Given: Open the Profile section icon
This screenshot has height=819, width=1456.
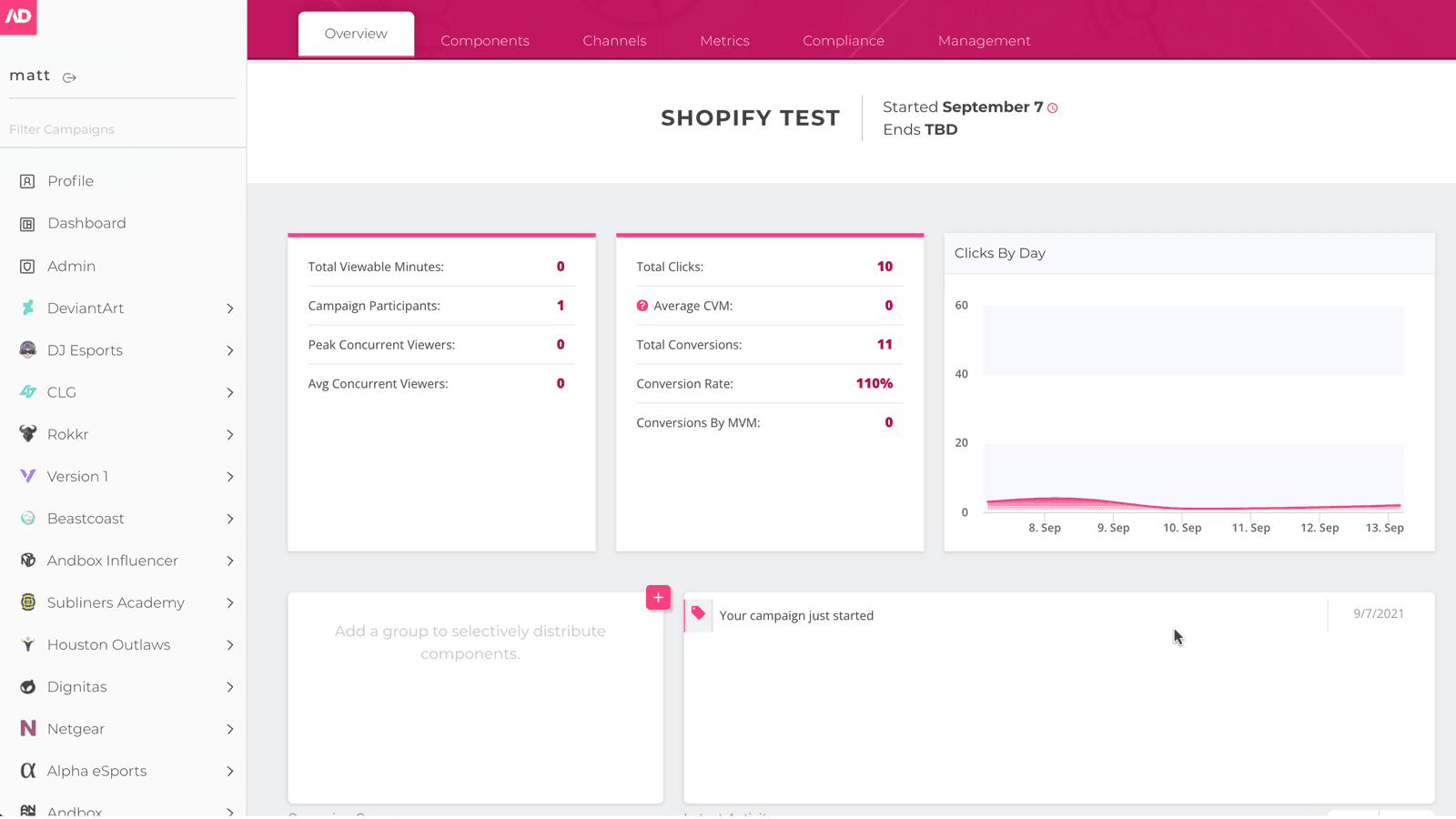Looking at the screenshot, I should pos(26,180).
